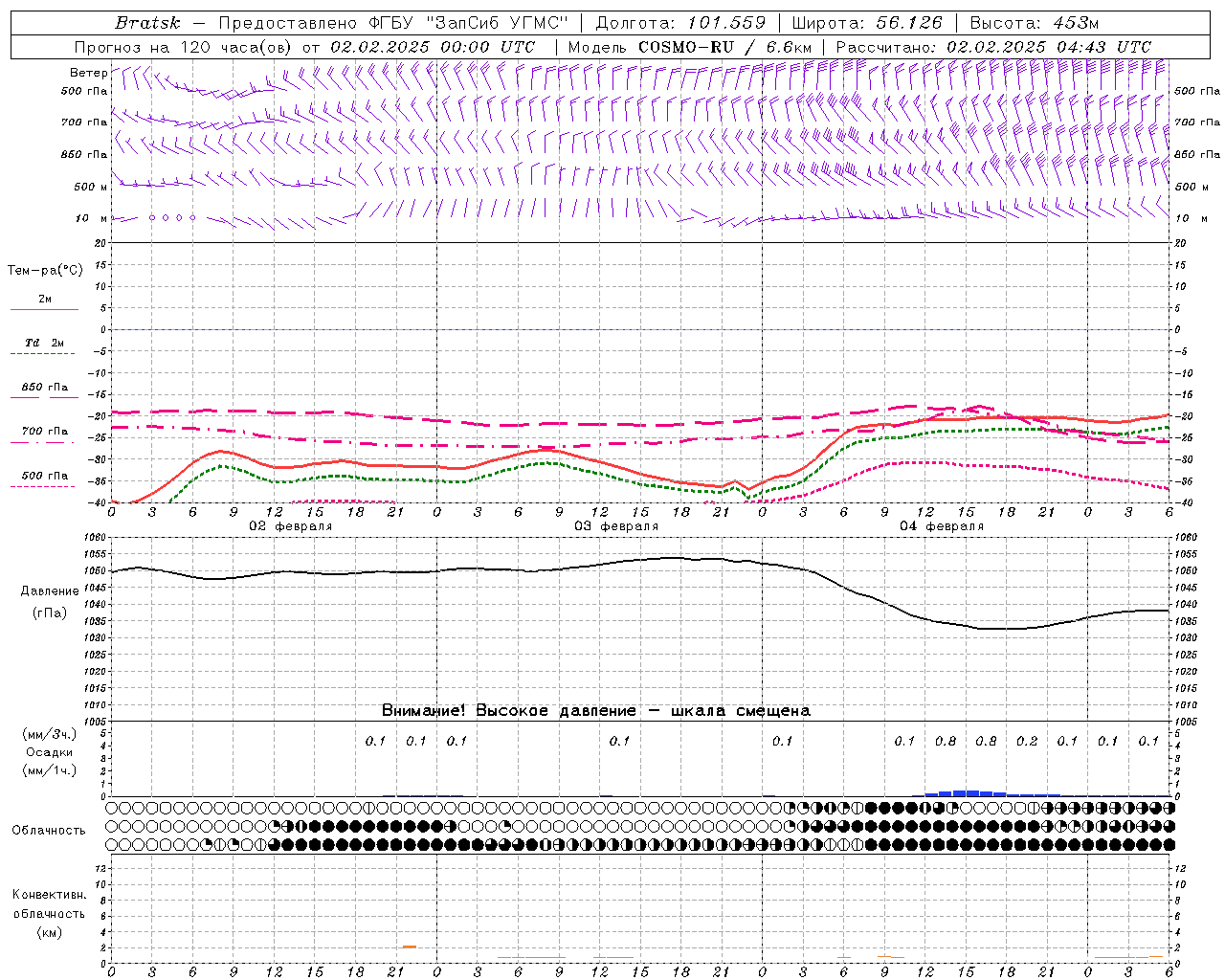Click the '02 февраля' date label
This screenshot has height=980, width=1225.
coord(291,526)
